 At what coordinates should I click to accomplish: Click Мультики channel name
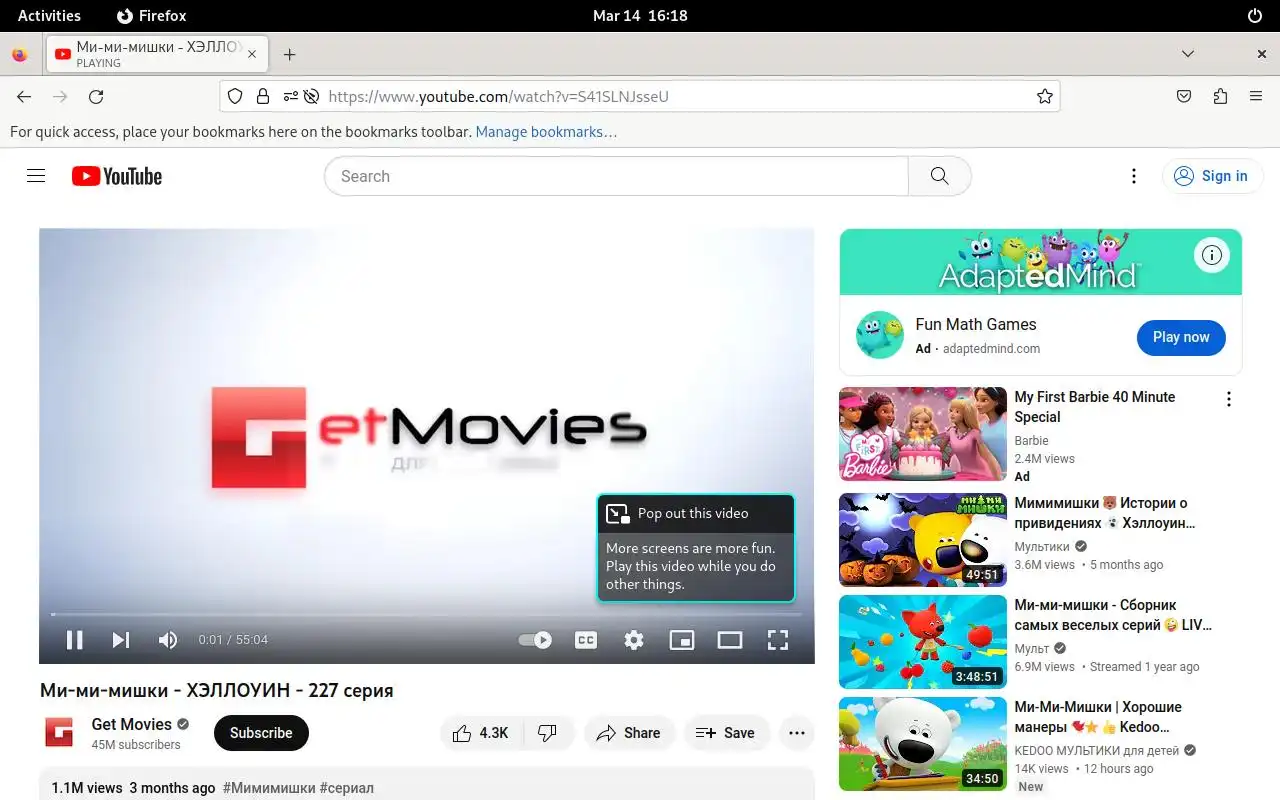[x=1042, y=547]
